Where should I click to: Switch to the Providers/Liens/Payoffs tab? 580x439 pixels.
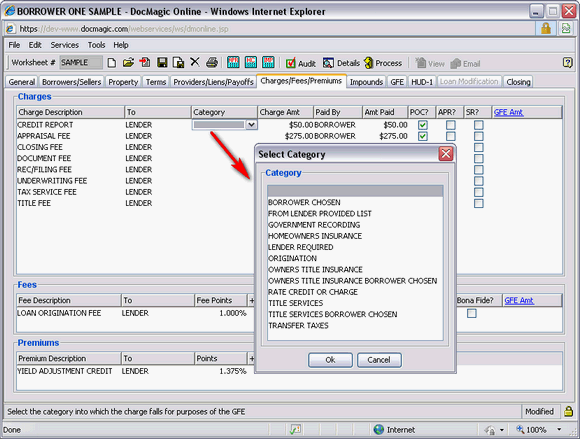click(214, 82)
